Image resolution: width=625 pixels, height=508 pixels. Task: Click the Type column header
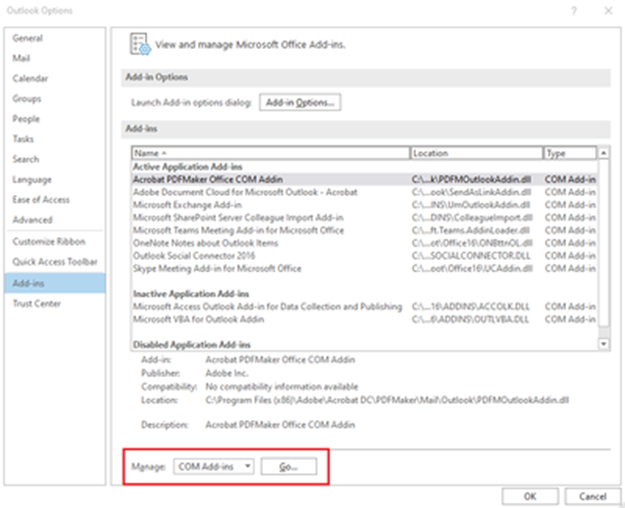(568, 153)
